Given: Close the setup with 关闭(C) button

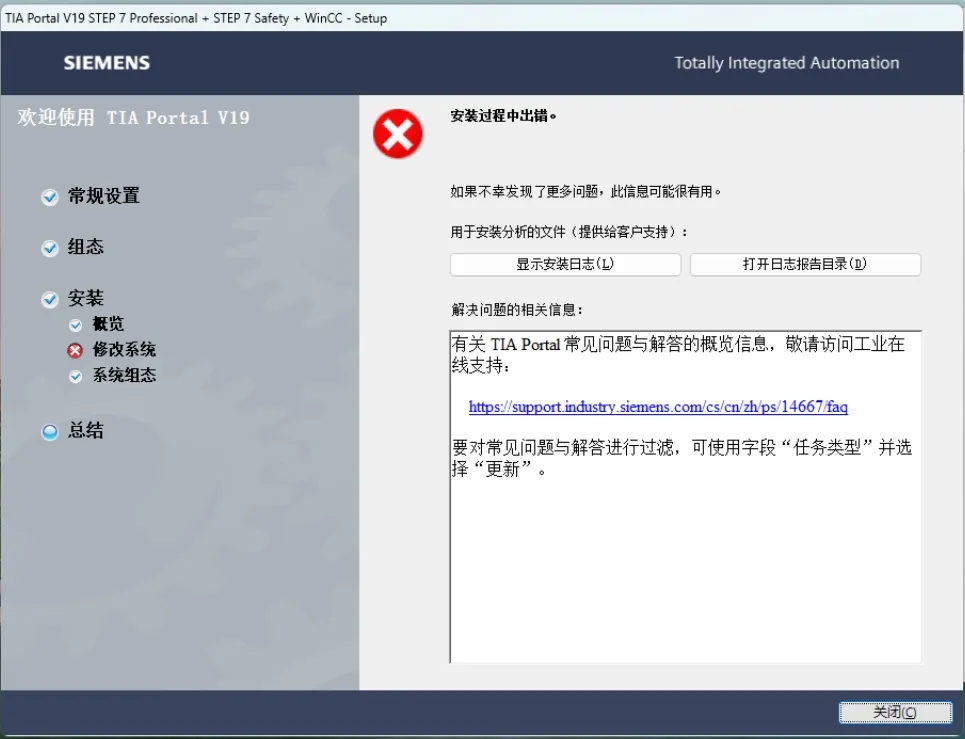Looking at the screenshot, I should (x=895, y=712).
